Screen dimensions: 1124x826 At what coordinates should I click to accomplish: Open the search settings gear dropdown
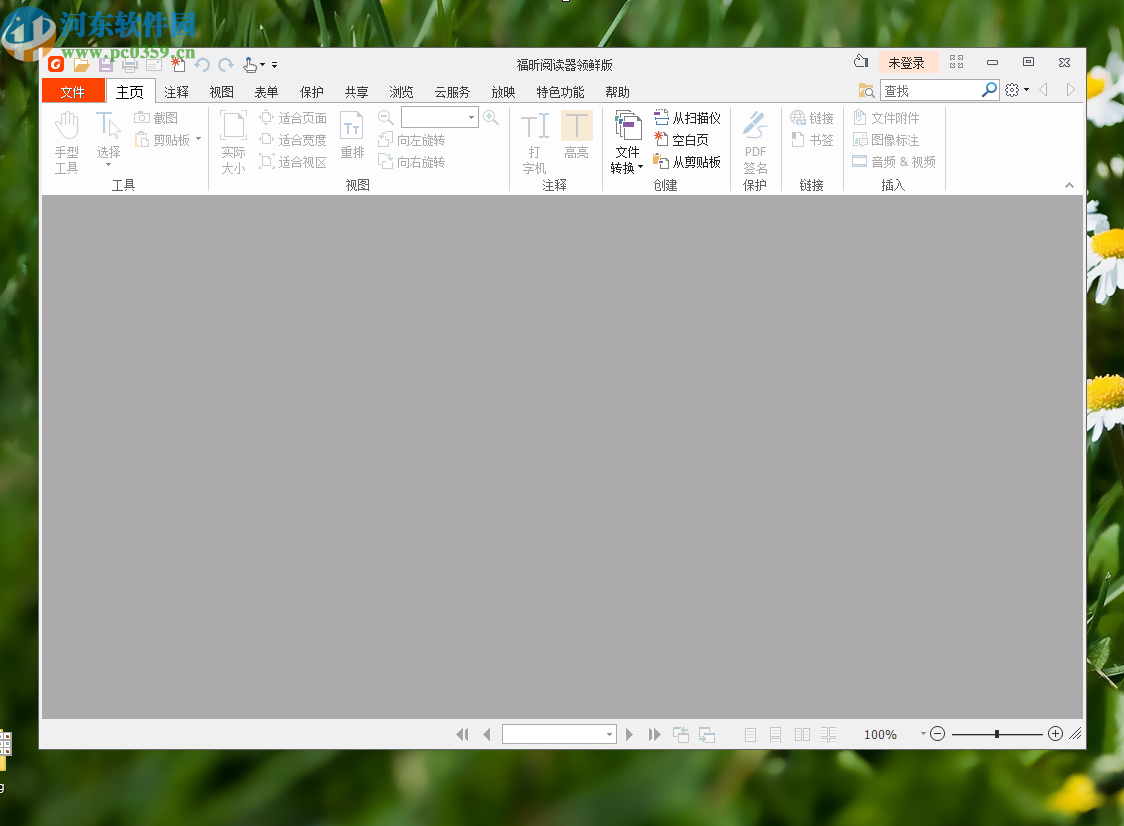[x=1017, y=90]
